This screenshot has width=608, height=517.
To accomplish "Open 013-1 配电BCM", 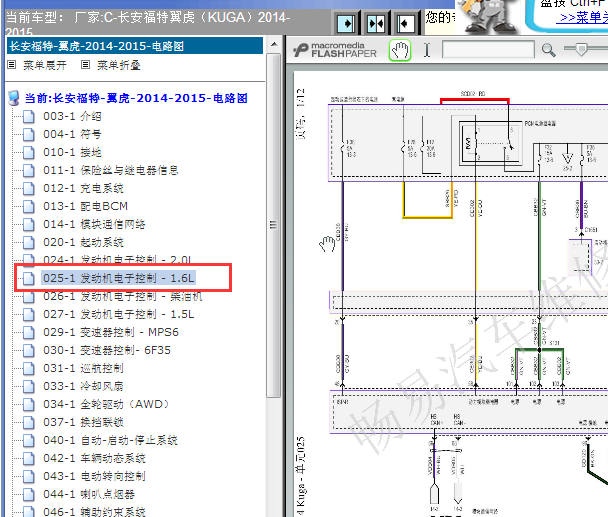I will point(85,206).
